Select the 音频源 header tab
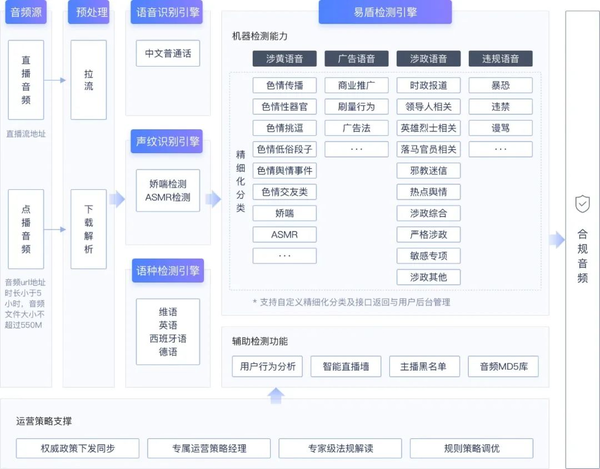The height and width of the screenshot is (469, 600). tap(32, 13)
